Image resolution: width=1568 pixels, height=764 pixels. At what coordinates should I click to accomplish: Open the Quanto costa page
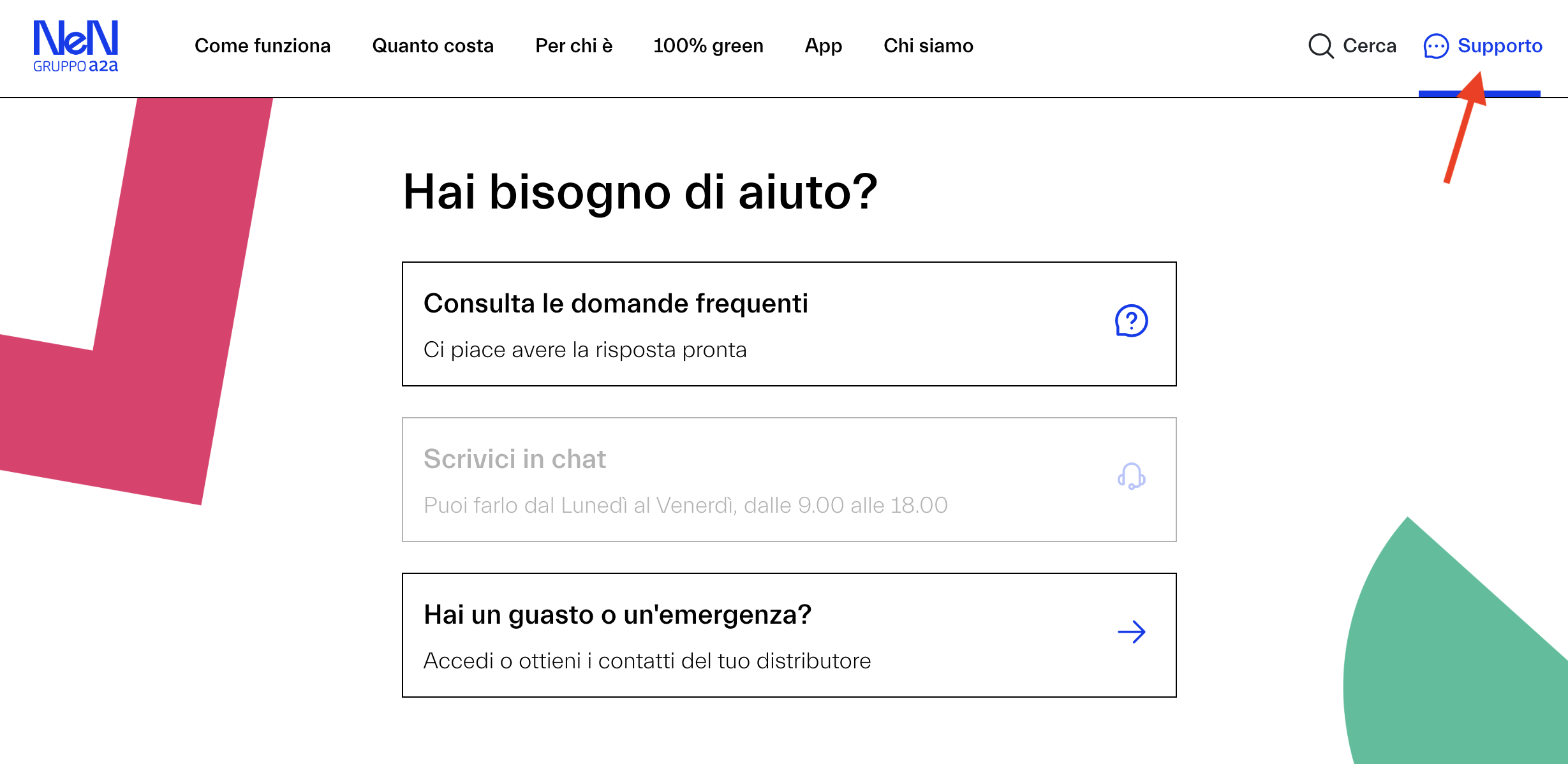point(433,46)
